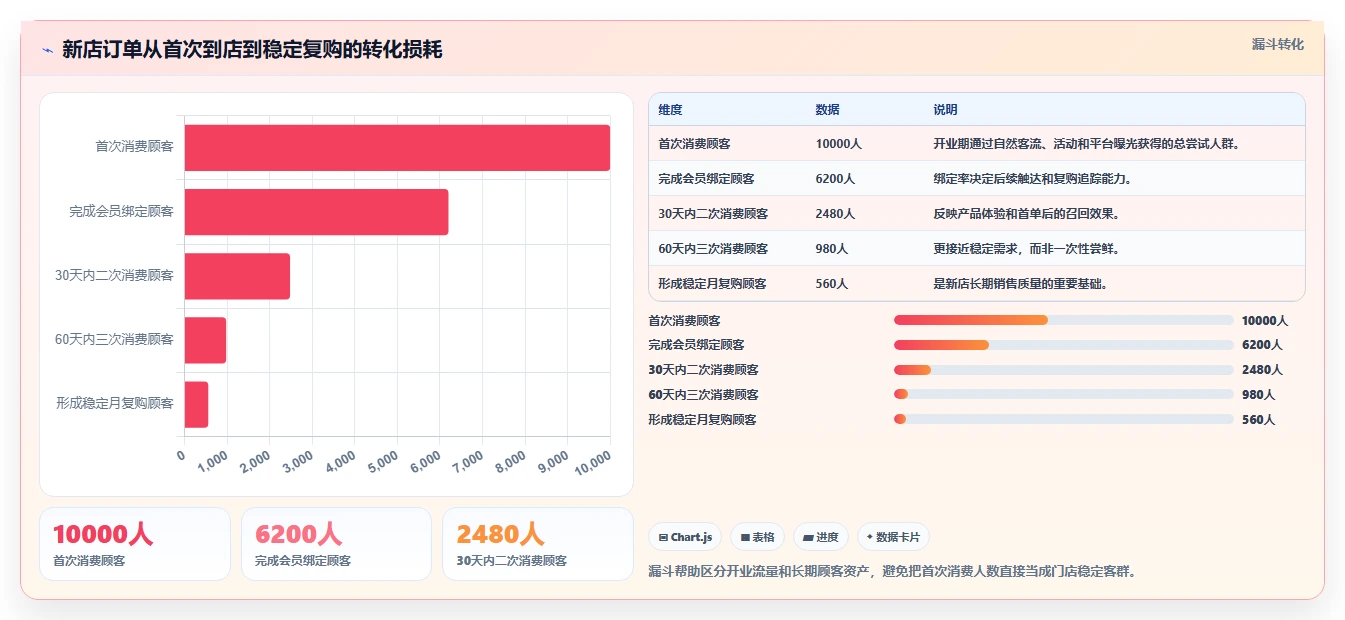Click the footer note starting with 漏斗帮助区分
1345x620 pixels.
coord(892,572)
